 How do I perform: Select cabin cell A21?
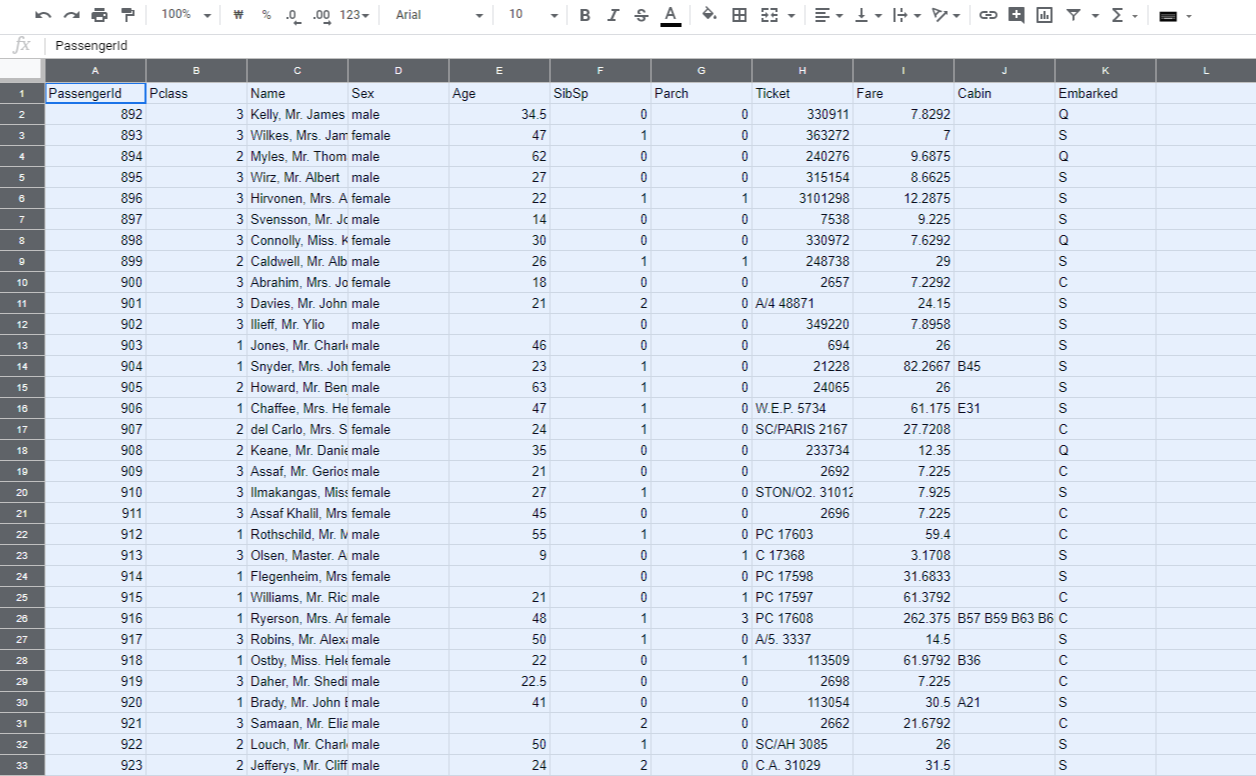[x=1004, y=702]
